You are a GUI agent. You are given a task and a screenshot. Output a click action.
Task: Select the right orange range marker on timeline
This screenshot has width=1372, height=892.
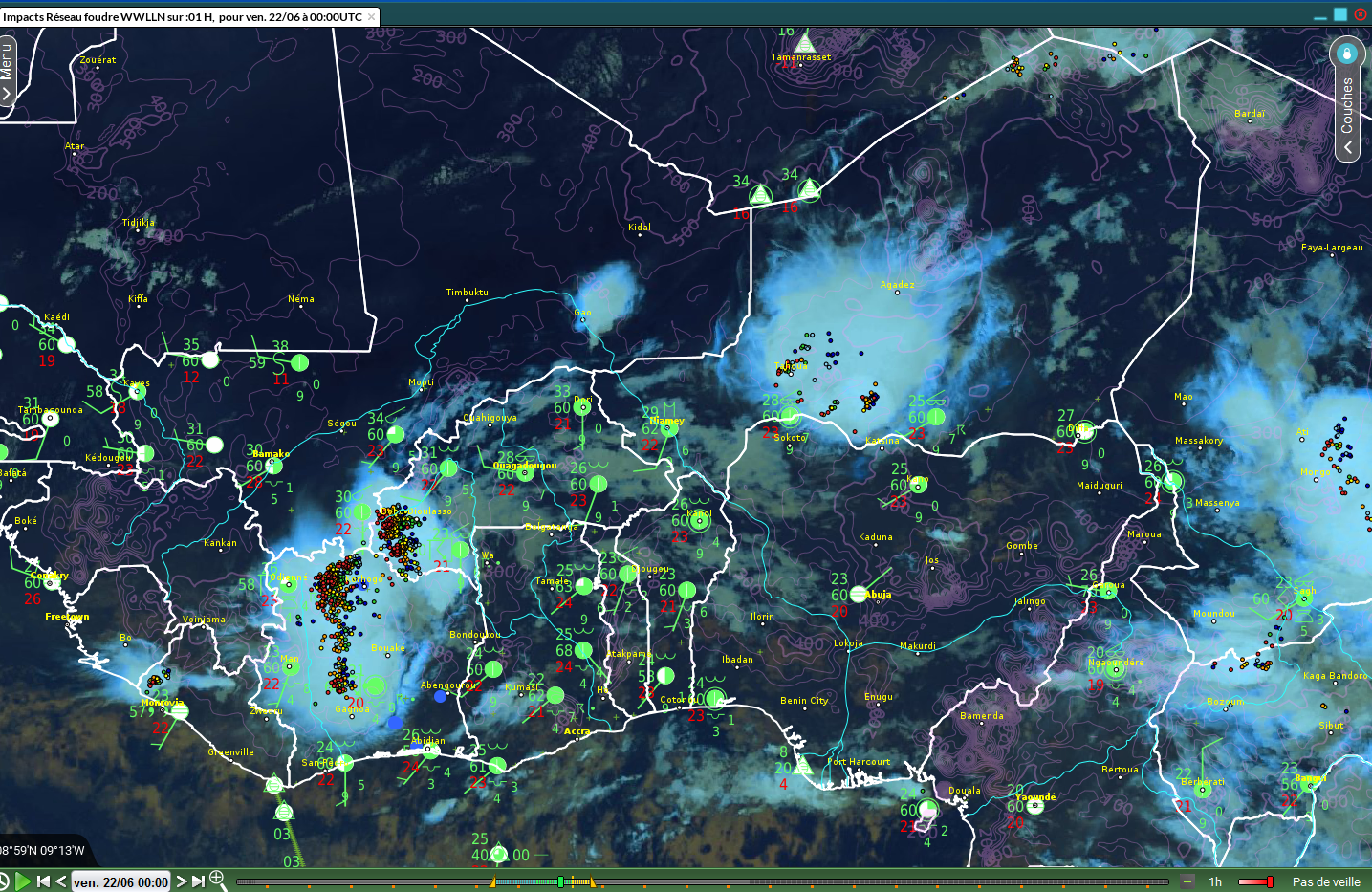[x=592, y=881]
